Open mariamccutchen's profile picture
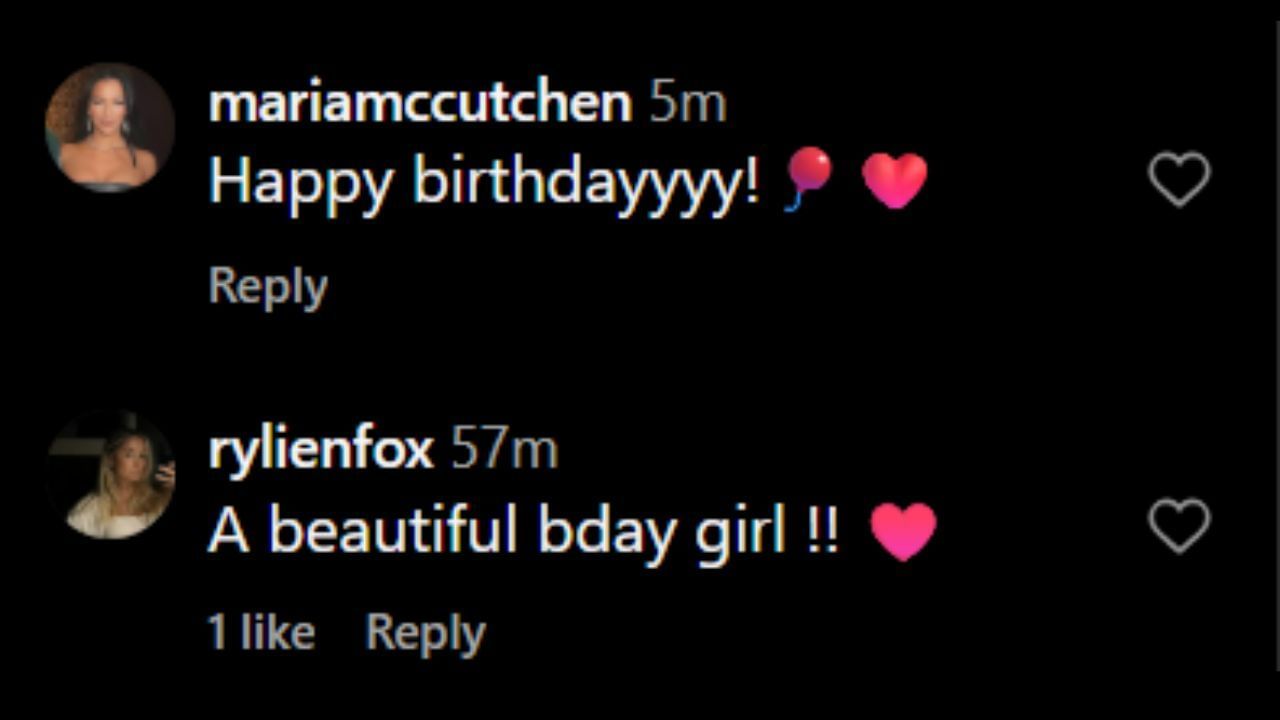 tap(110, 127)
